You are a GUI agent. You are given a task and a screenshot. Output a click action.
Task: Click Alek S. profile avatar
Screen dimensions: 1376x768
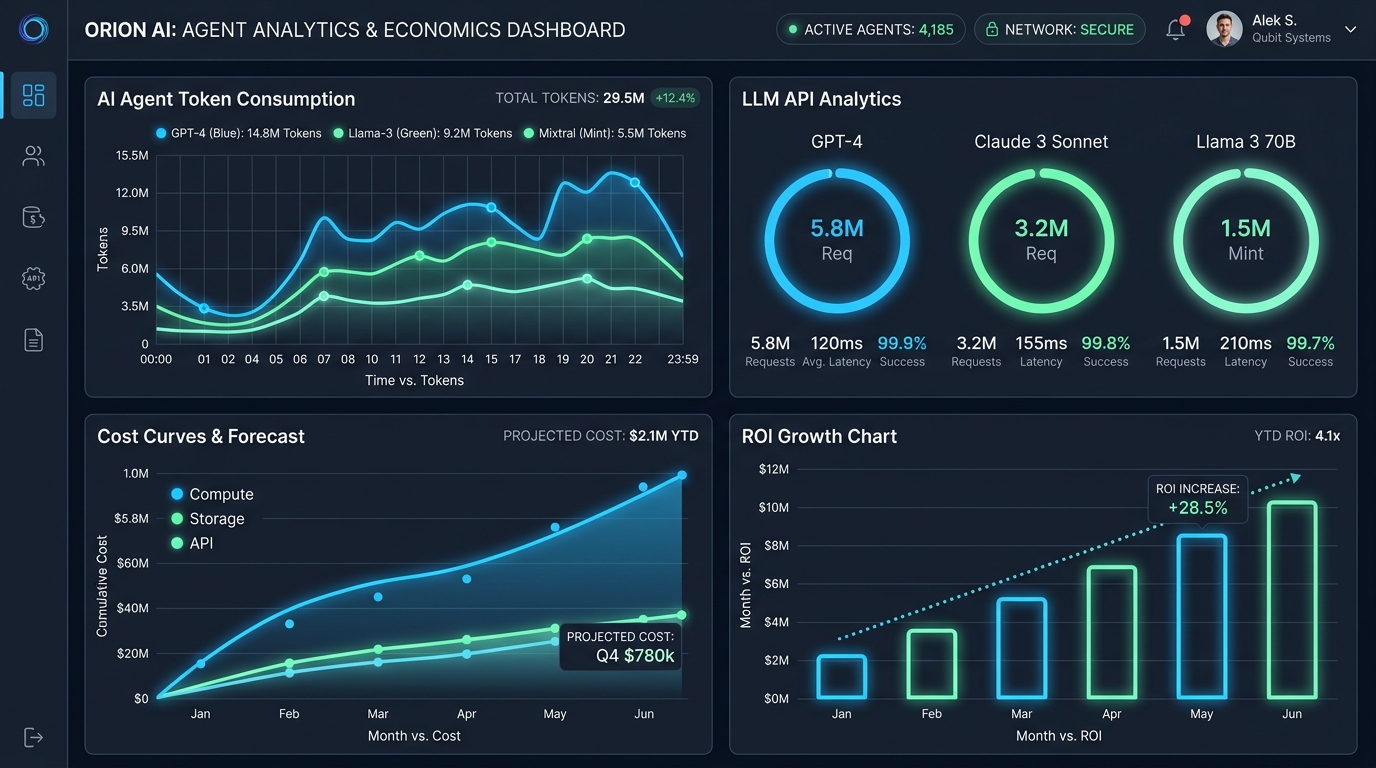(1224, 29)
